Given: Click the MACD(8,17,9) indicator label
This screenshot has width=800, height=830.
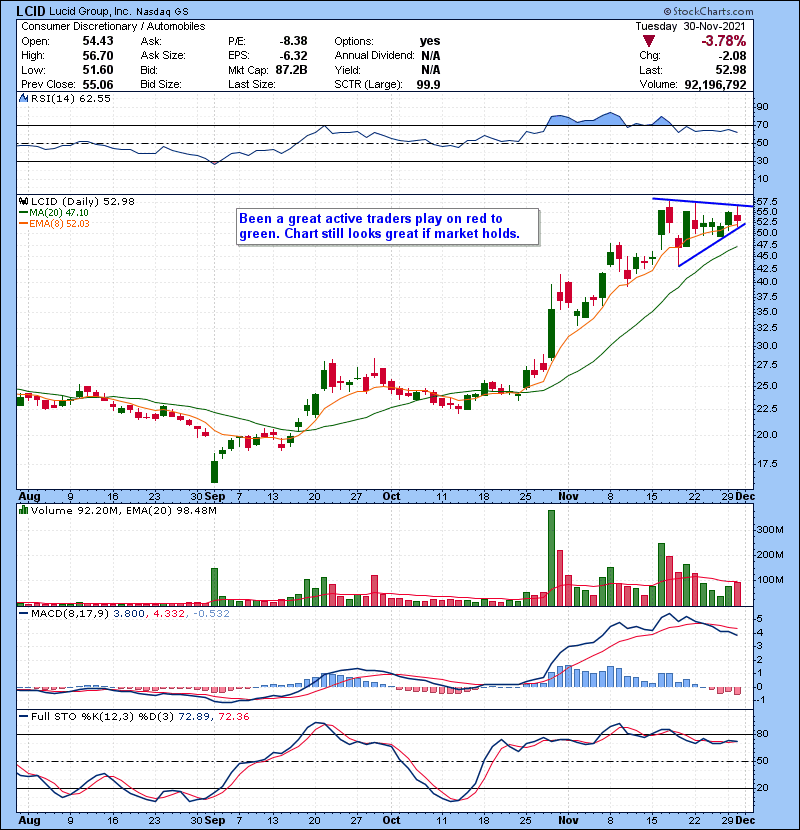Looking at the screenshot, I should coord(71,614).
